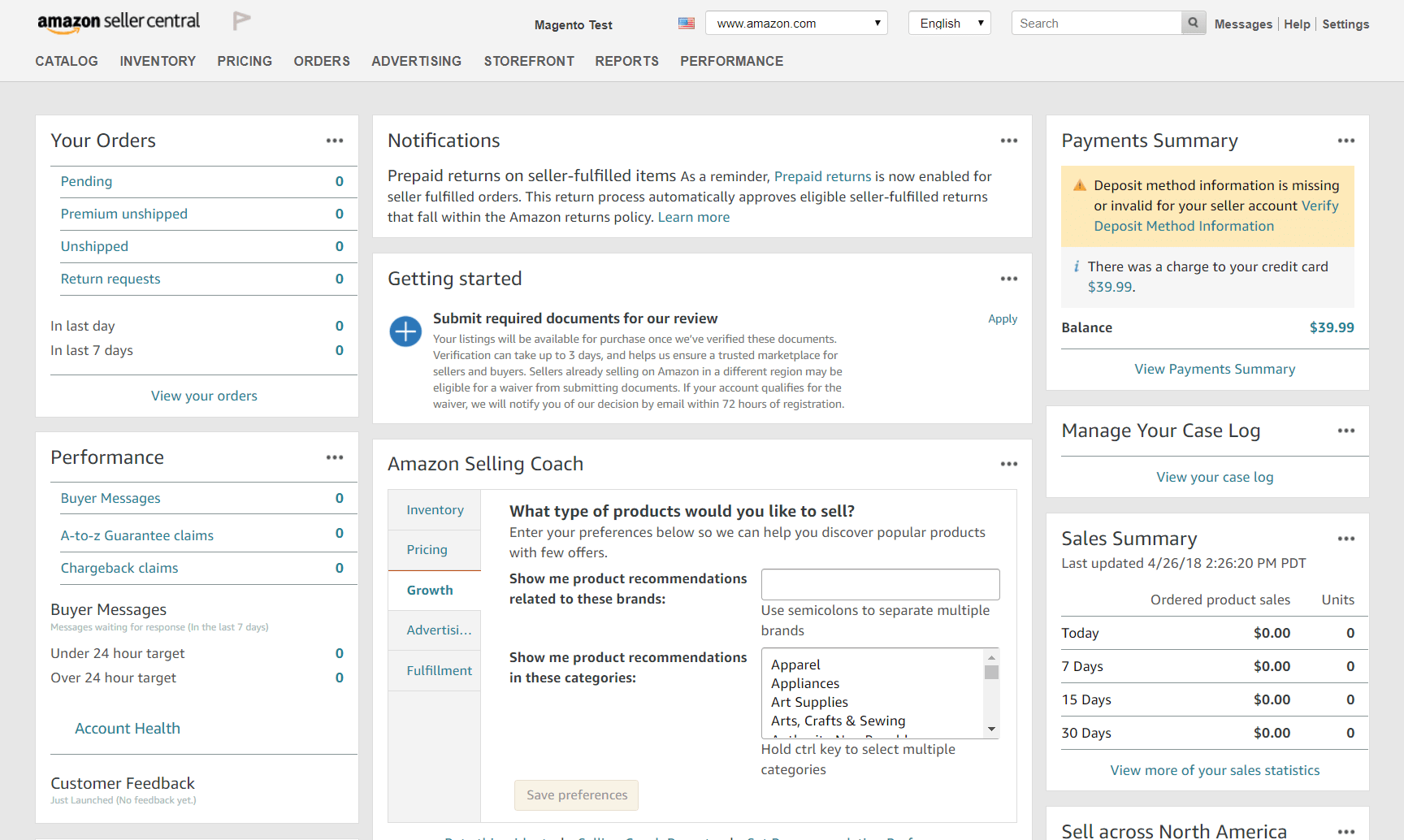This screenshot has width=1404, height=840.
Task: Open Chargeback claims link
Action: tap(119, 568)
